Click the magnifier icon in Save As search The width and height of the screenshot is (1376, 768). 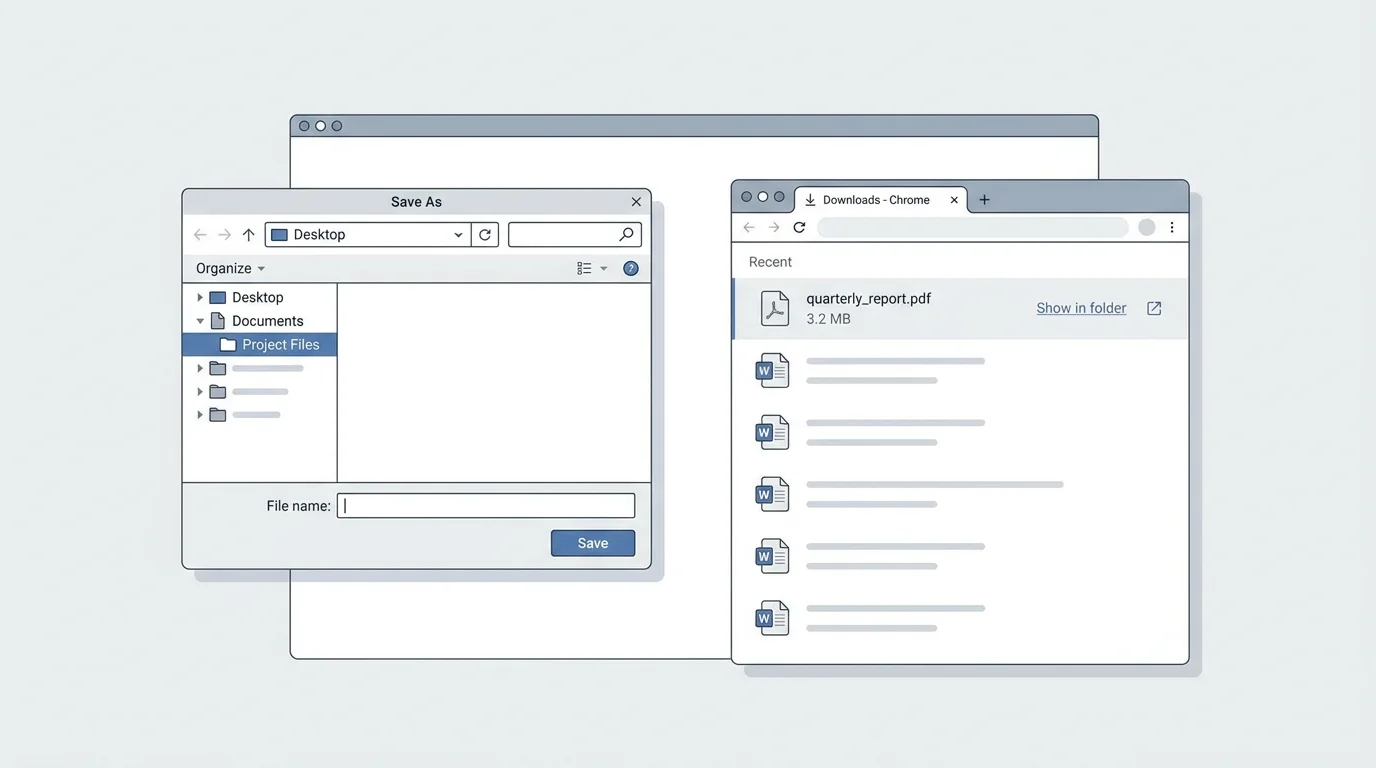626,234
